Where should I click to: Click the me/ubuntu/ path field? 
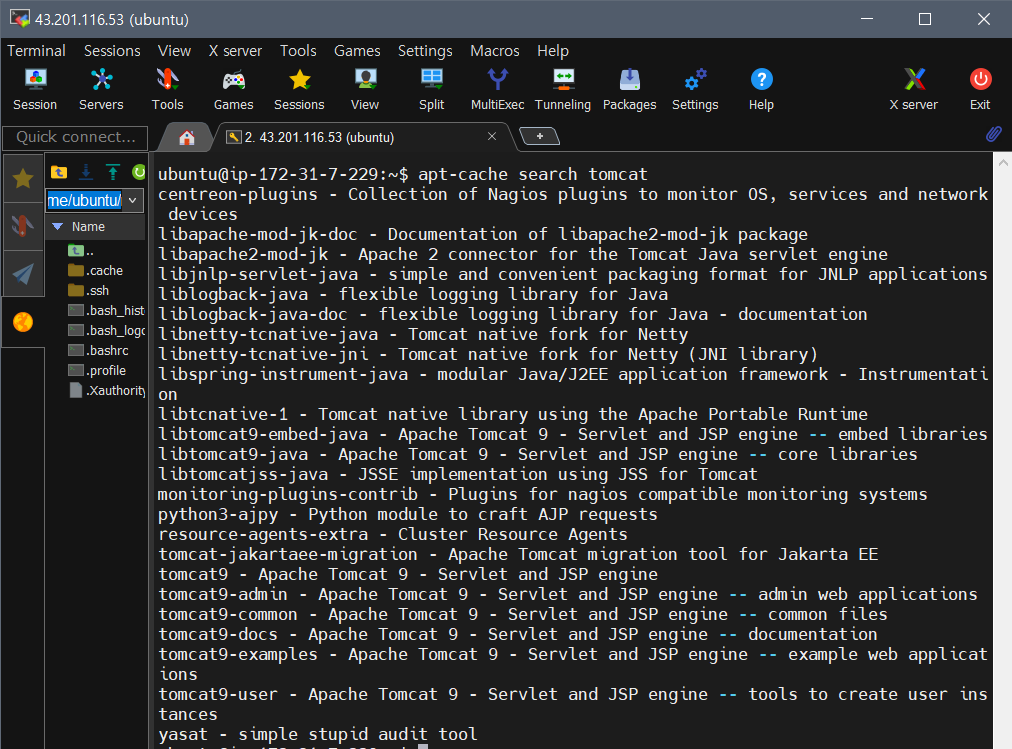pyautogui.click(x=85, y=200)
